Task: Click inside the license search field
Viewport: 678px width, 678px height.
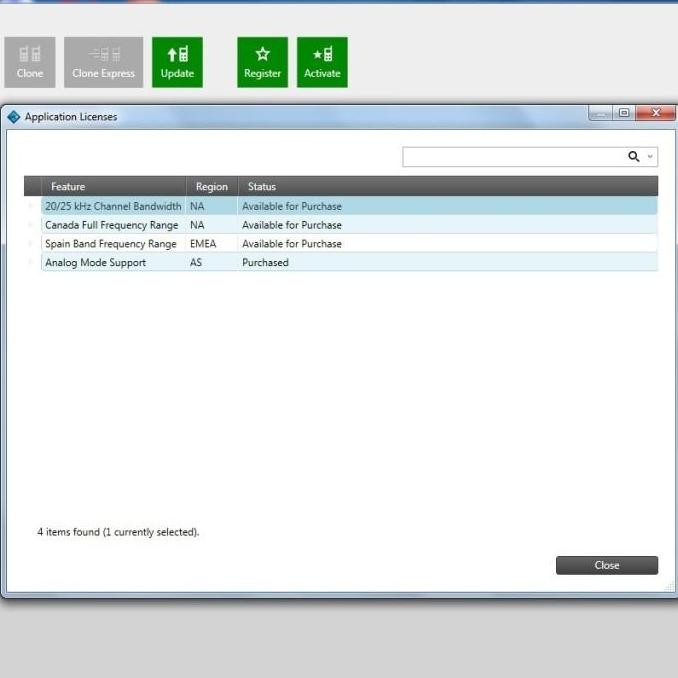Action: tap(512, 157)
